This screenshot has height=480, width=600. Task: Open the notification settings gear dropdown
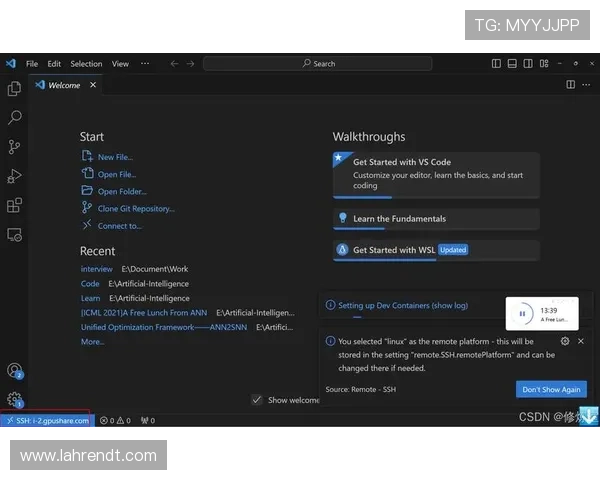[x=565, y=341]
